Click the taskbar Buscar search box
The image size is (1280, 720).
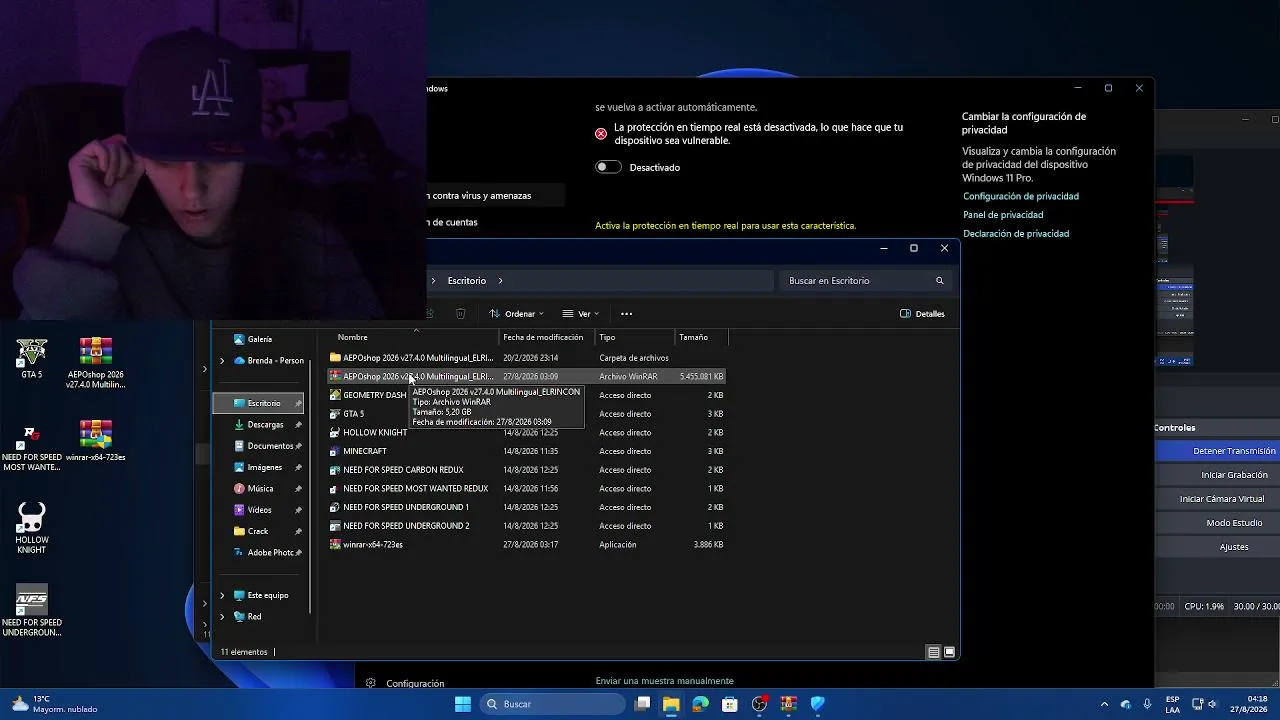552,704
